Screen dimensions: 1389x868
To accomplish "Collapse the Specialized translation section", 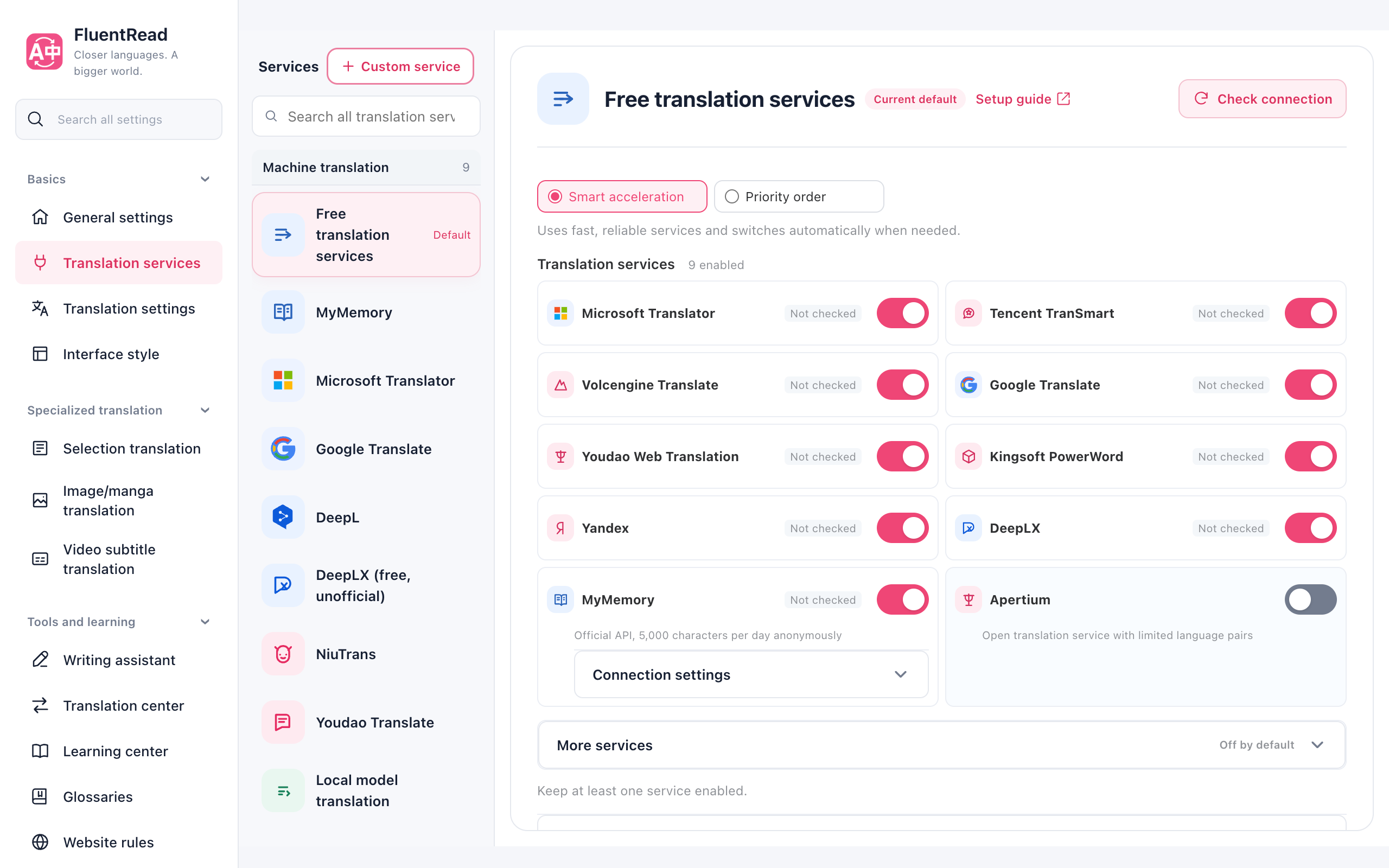I will [x=119, y=410].
